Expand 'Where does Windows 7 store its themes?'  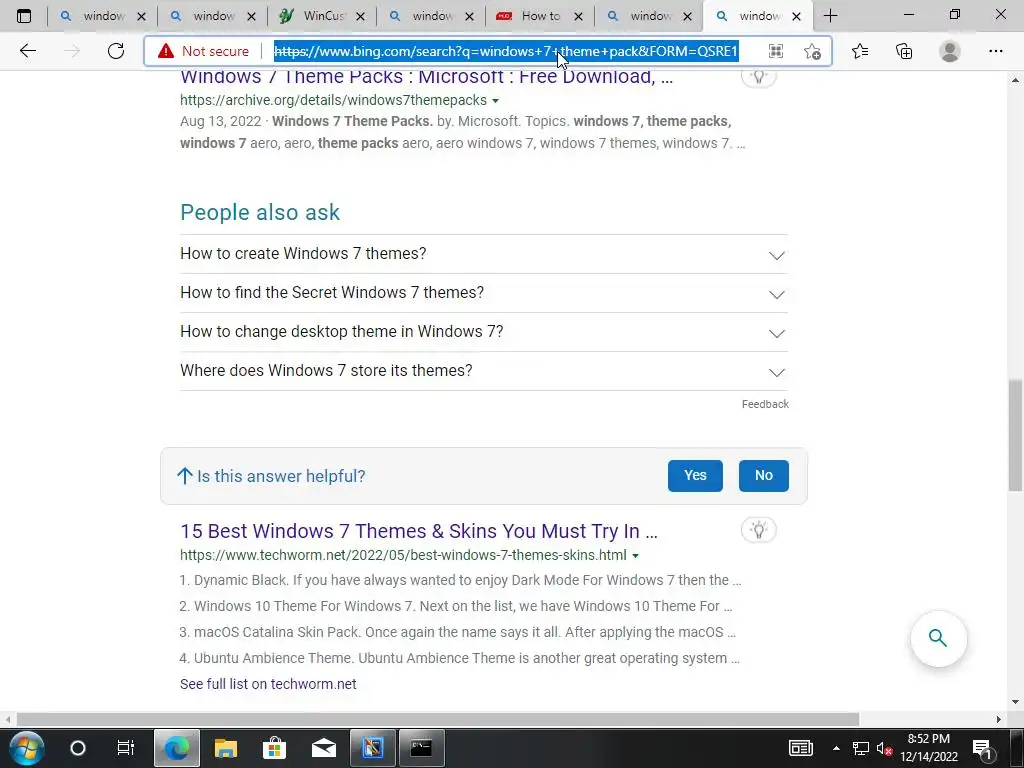[x=483, y=371]
